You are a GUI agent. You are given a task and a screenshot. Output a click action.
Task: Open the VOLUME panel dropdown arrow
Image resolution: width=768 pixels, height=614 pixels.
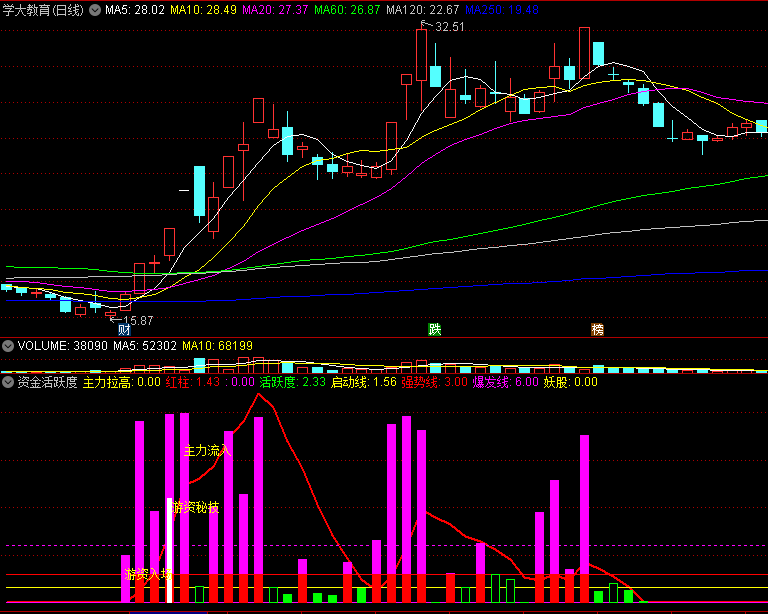(8, 346)
